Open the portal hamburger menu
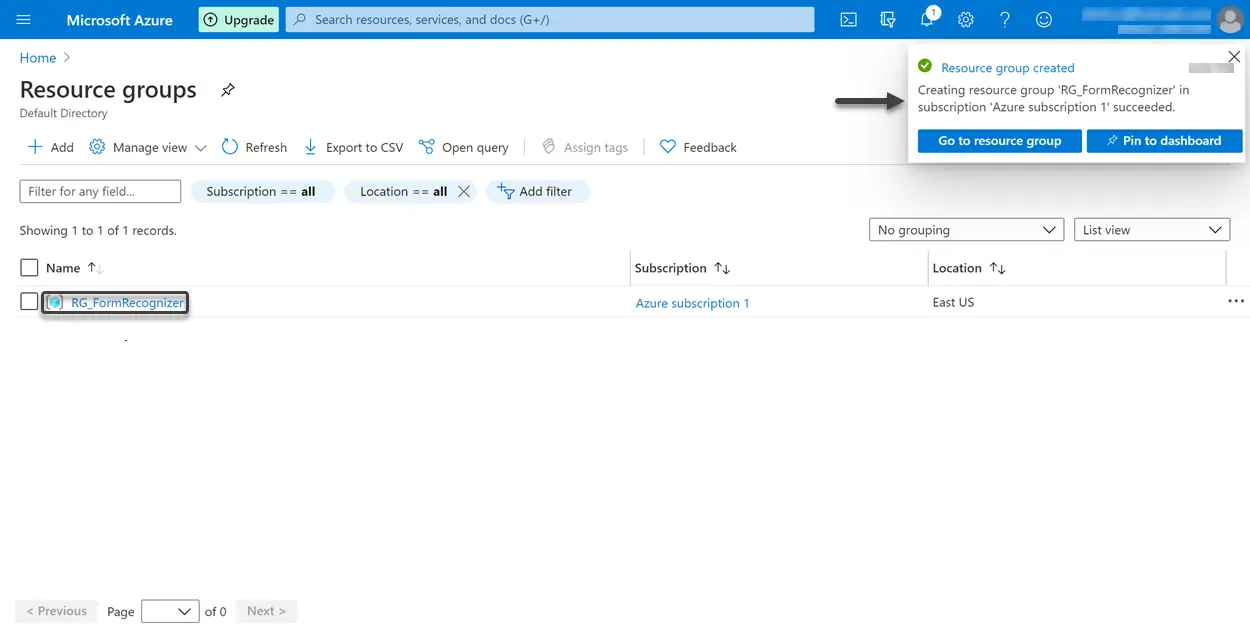The height and width of the screenshot is (642, 1250). (x=24, y=20)
